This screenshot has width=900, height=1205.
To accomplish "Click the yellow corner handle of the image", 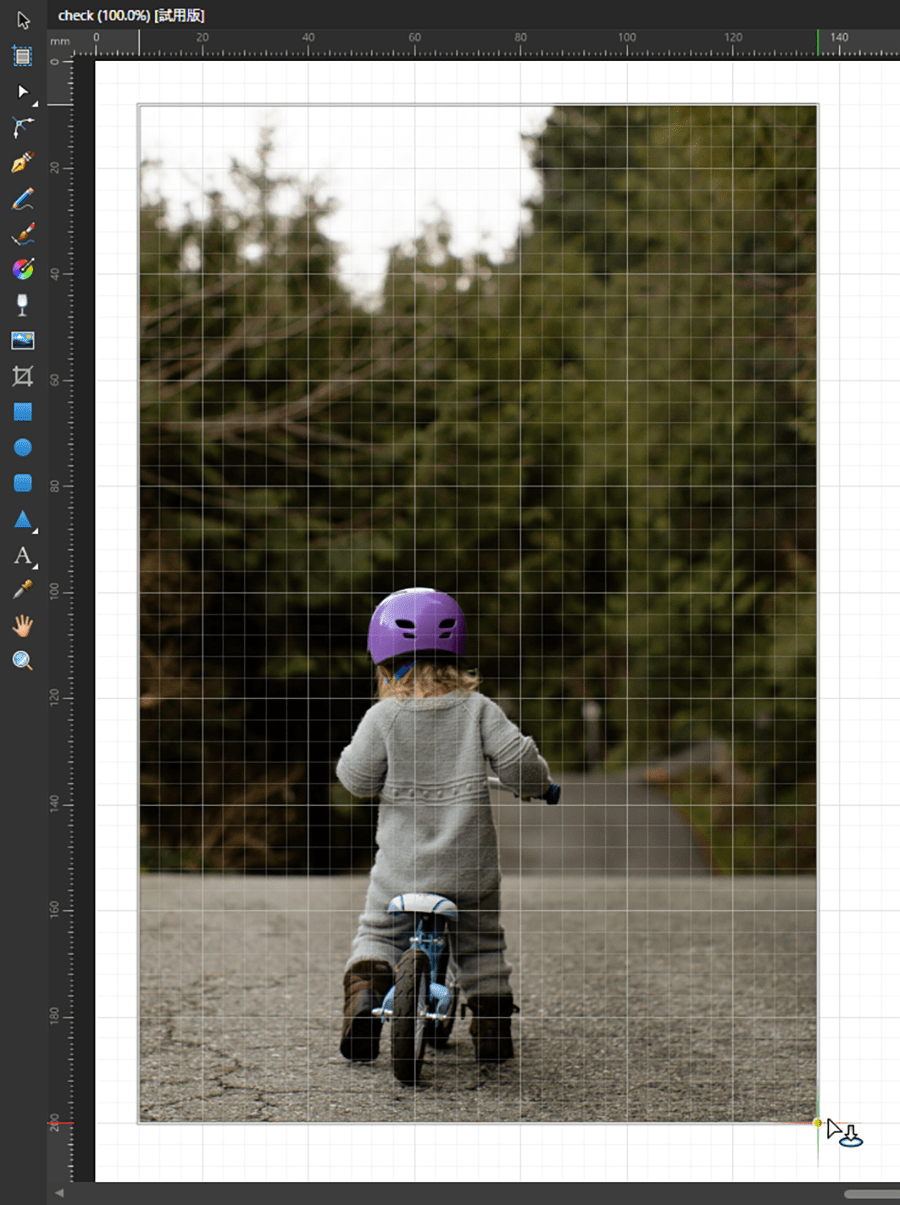I will [x=818, y=1123].
